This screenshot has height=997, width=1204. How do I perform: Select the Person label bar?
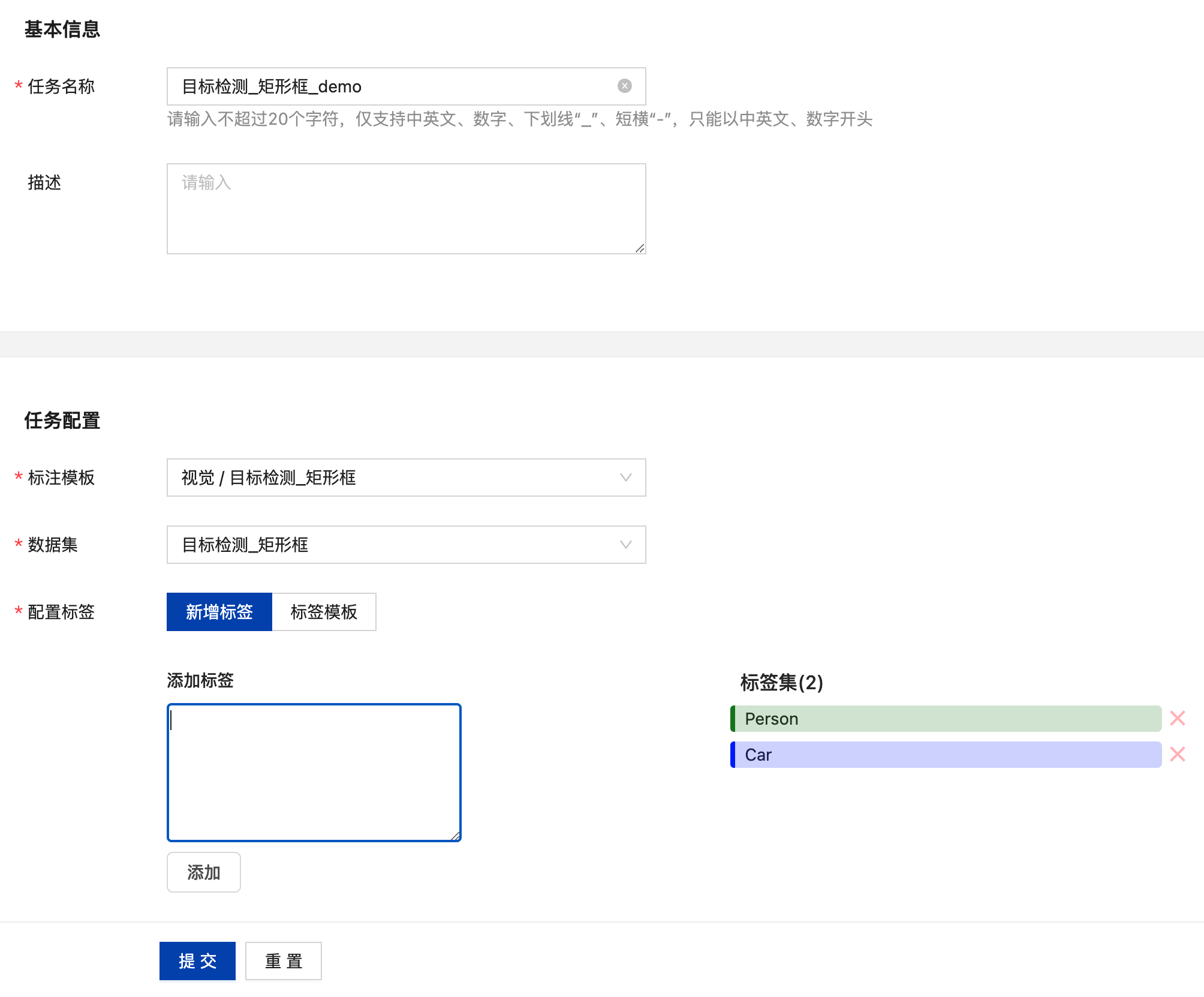coord(946,719)
